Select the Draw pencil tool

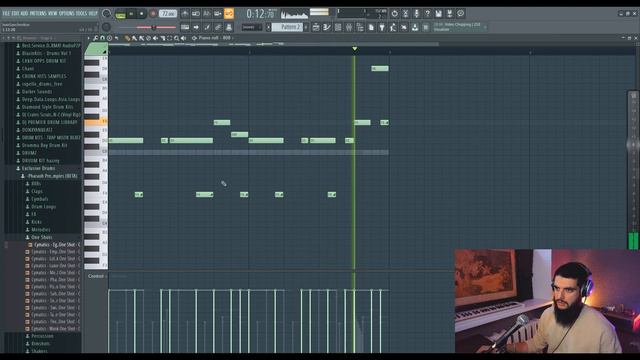pos(127,38)
